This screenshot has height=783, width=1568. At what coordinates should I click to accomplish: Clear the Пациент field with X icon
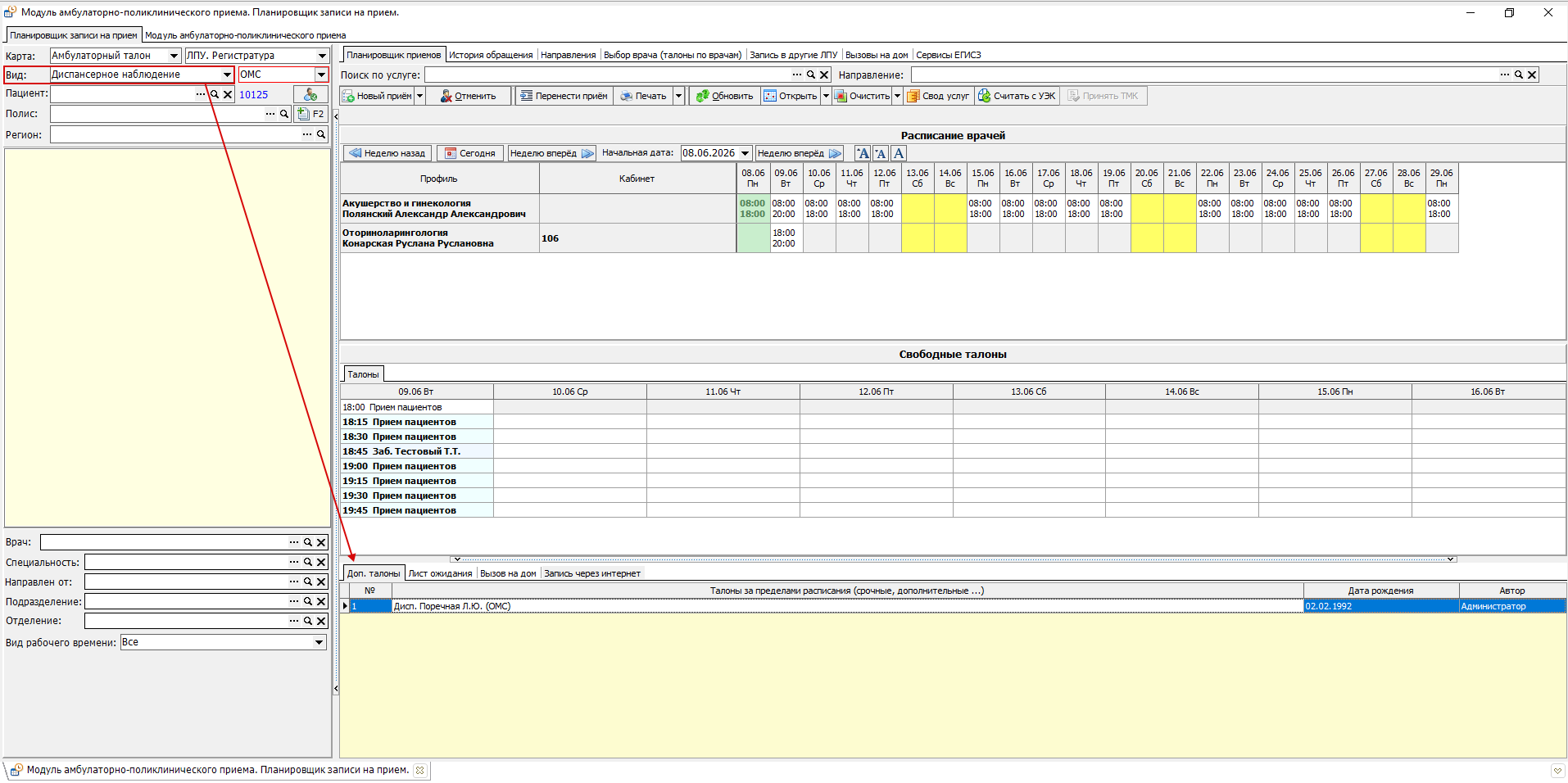[228, 94]
